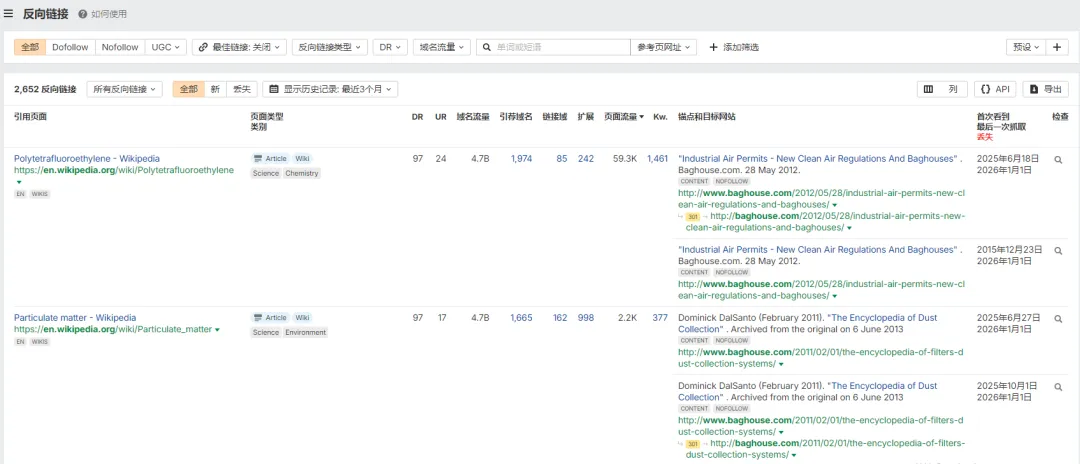Viewport: 1080px width, 464px height.
Task: Select the 全部 link type tab
Action: click(x=30, y=47)
